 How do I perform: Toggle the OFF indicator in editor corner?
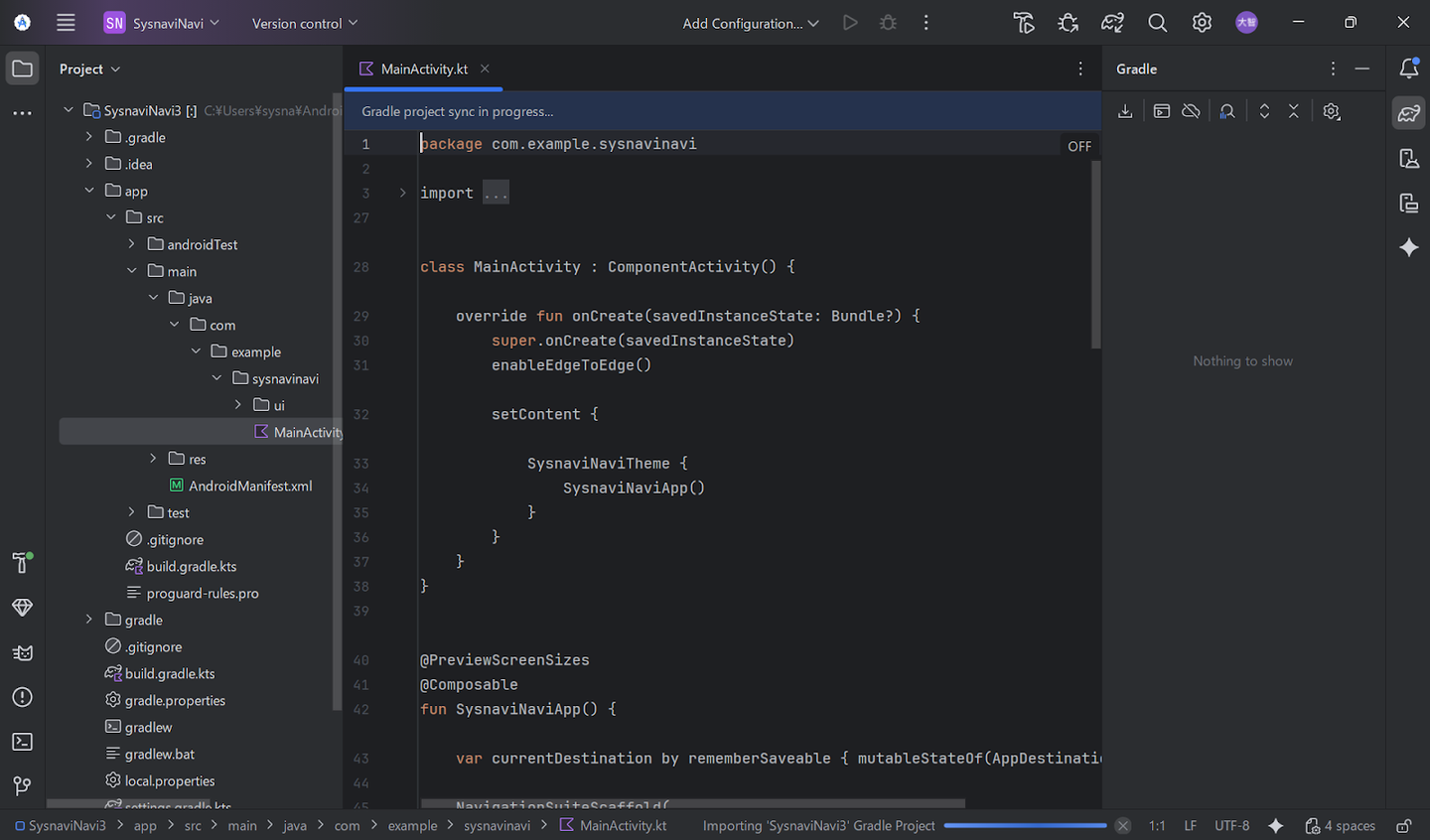point(1078,146)
